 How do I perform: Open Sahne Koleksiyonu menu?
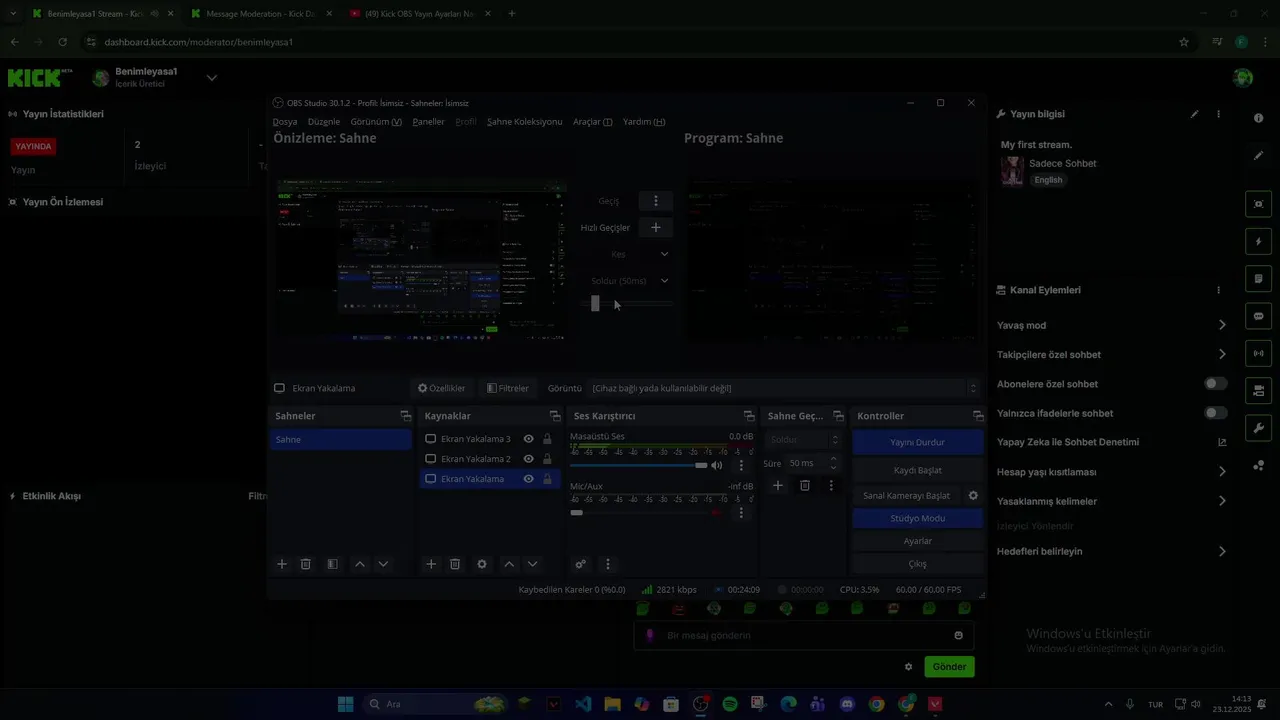point(524,122)
